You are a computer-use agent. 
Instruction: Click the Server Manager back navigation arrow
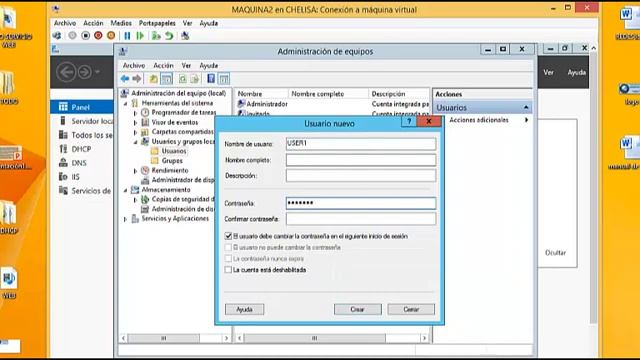pyautogui.click(x=66, y=72)
